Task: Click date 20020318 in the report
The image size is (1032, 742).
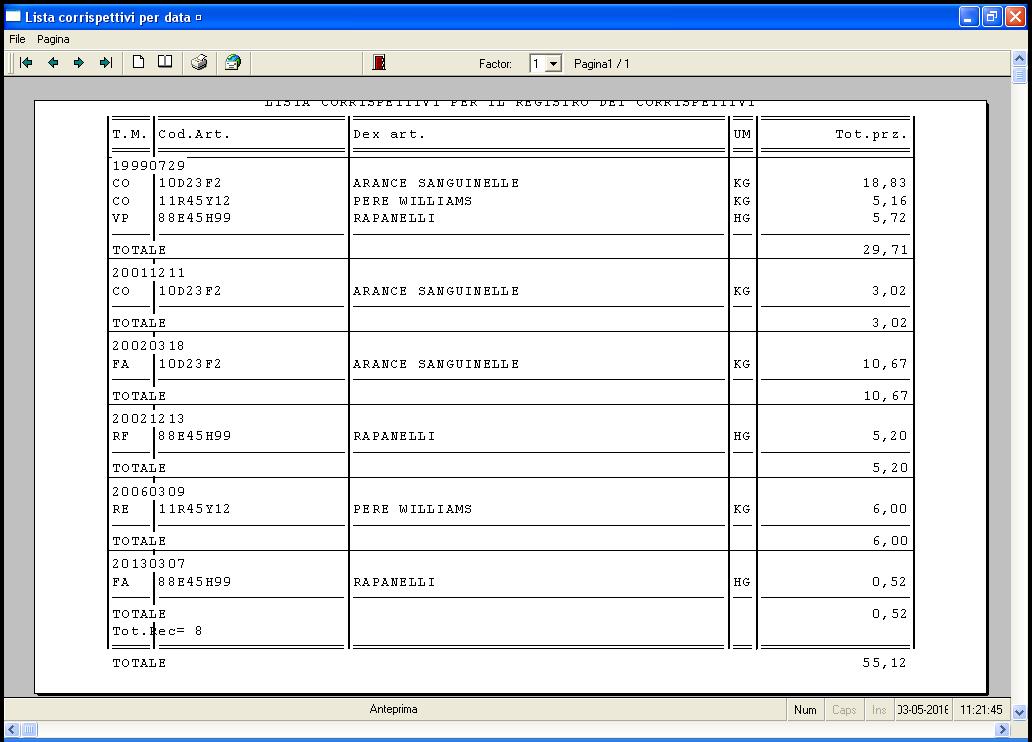Action: (x=148, y=346)
